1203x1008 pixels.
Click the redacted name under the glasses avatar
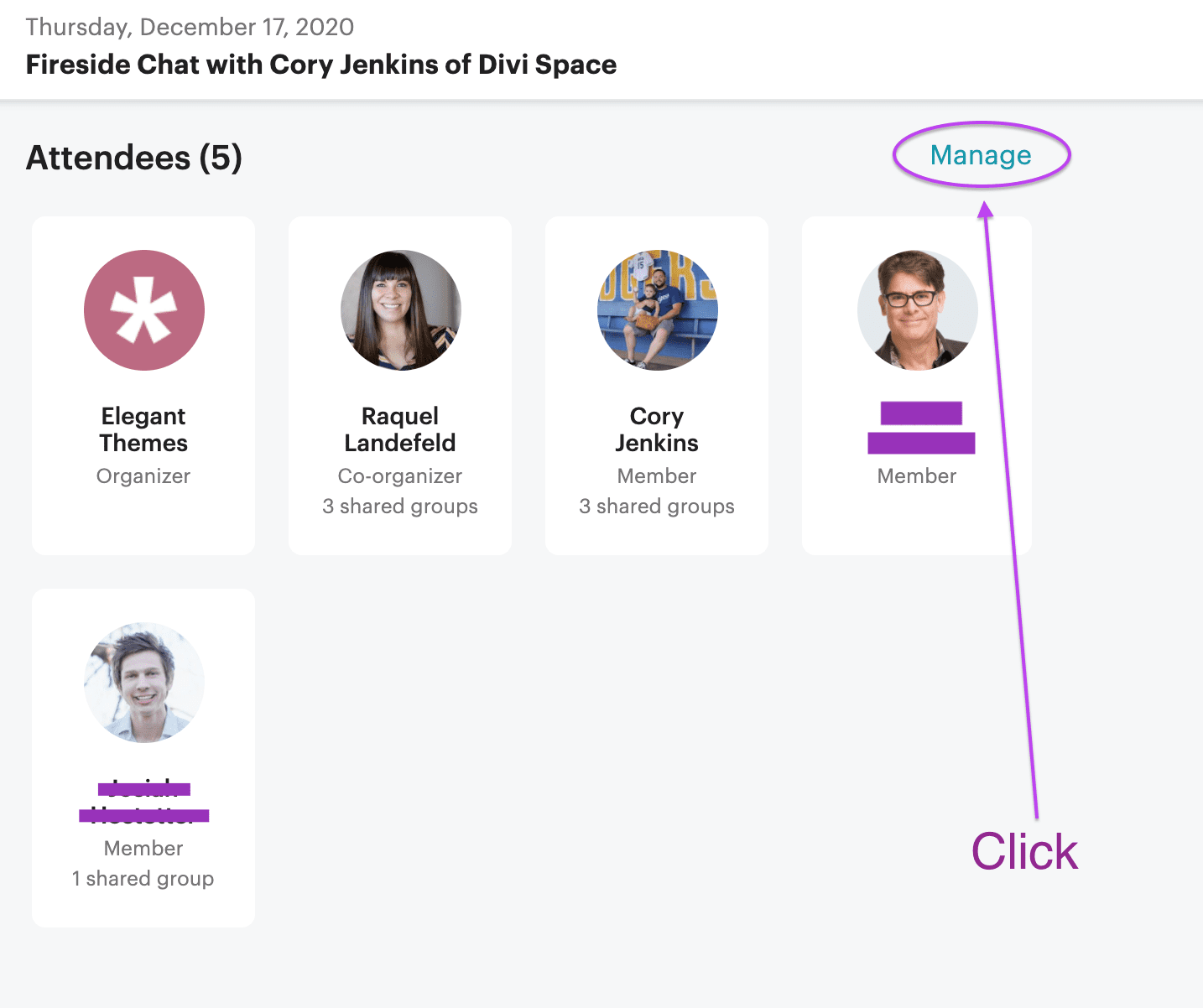[920, 429]
